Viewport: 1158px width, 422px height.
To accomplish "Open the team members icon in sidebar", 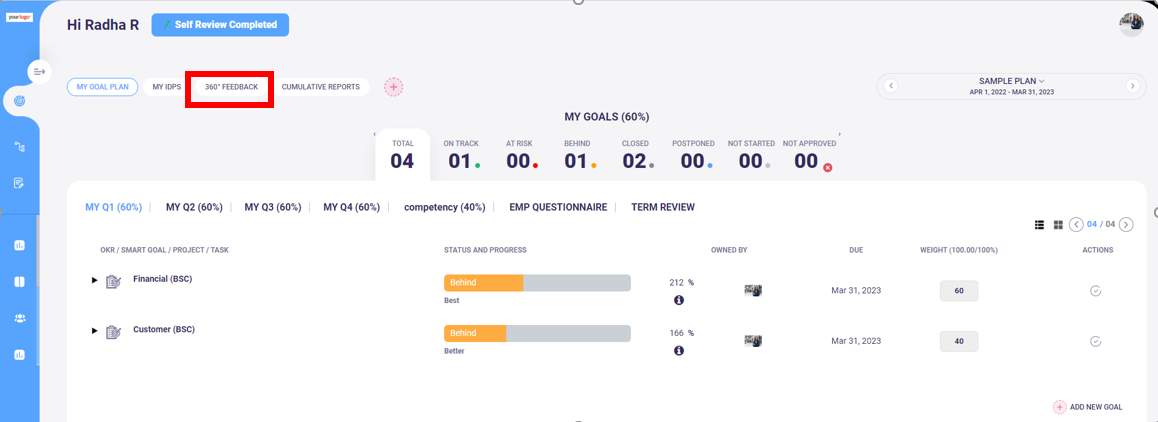I will click(x=19, y=318).
